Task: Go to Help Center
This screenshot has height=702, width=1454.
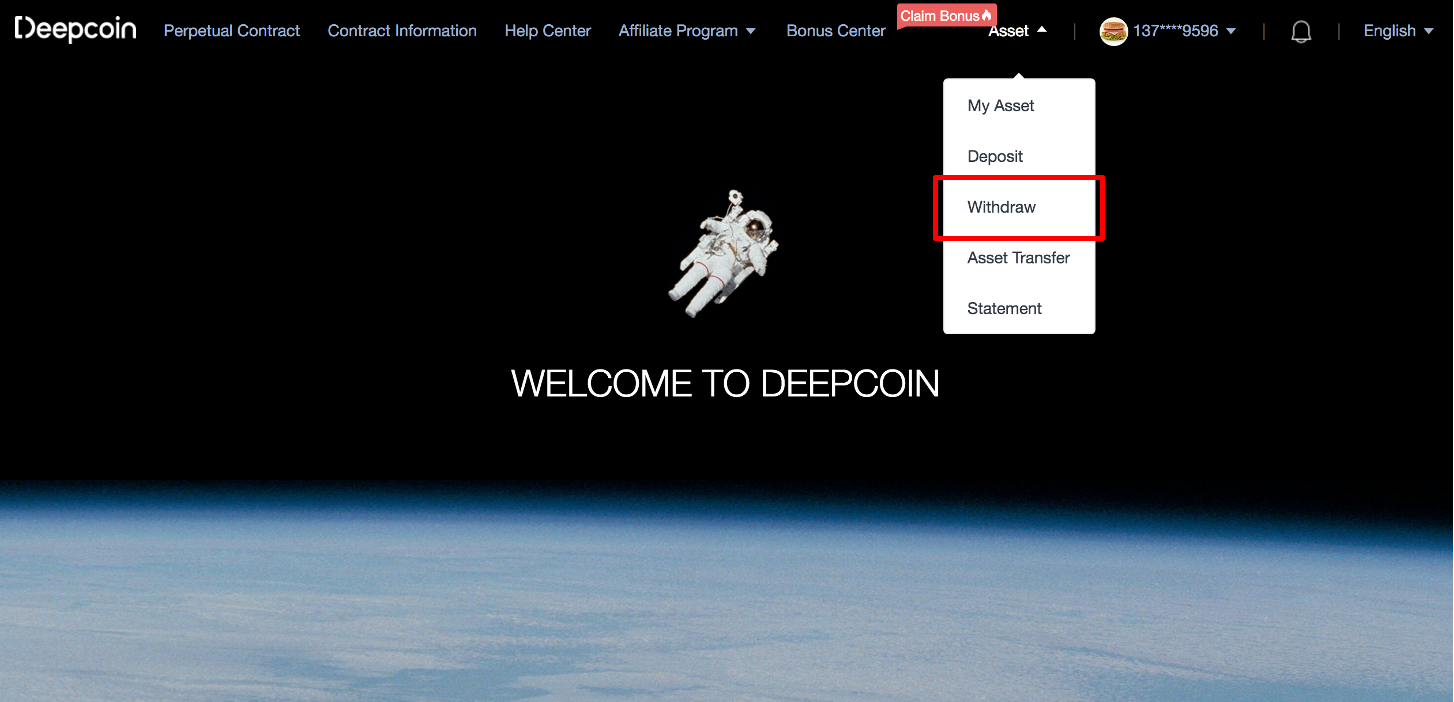Action: (548, 31)
